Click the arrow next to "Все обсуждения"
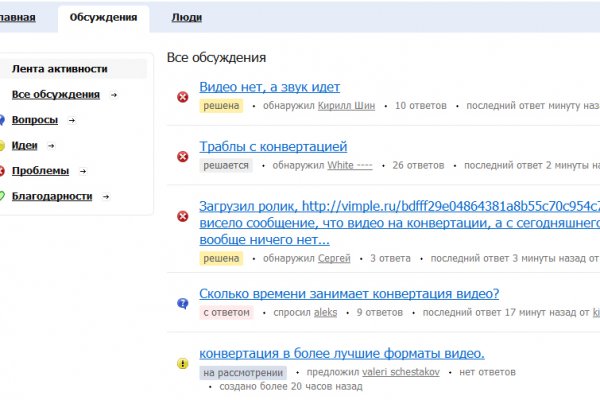 tap(113, 95)
